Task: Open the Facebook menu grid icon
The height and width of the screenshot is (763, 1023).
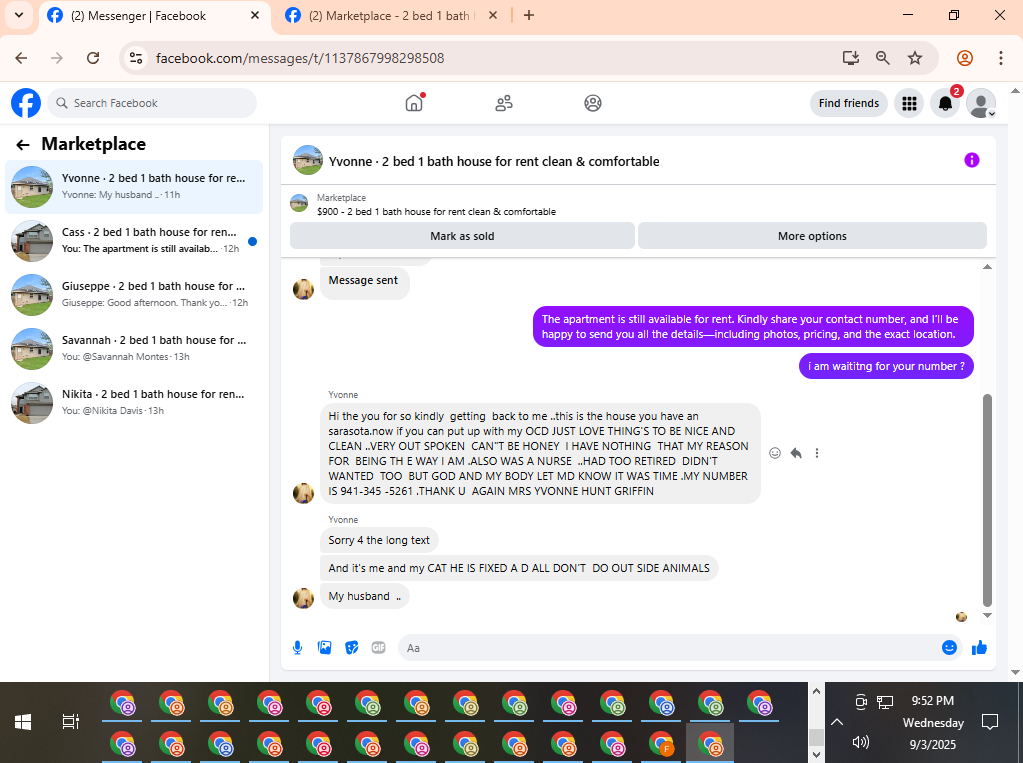Action: tap(909, 103)
